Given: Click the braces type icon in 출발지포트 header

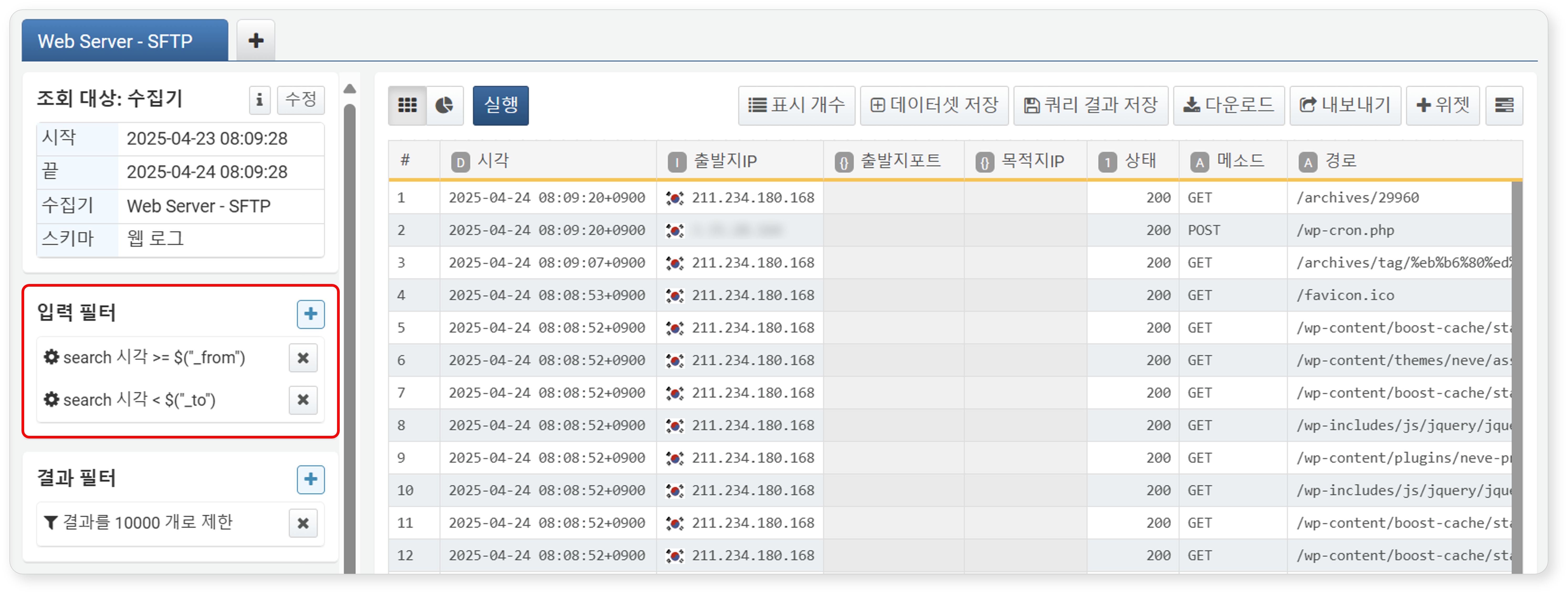Looking at the screenshot, I should click(x=844, y=162).
